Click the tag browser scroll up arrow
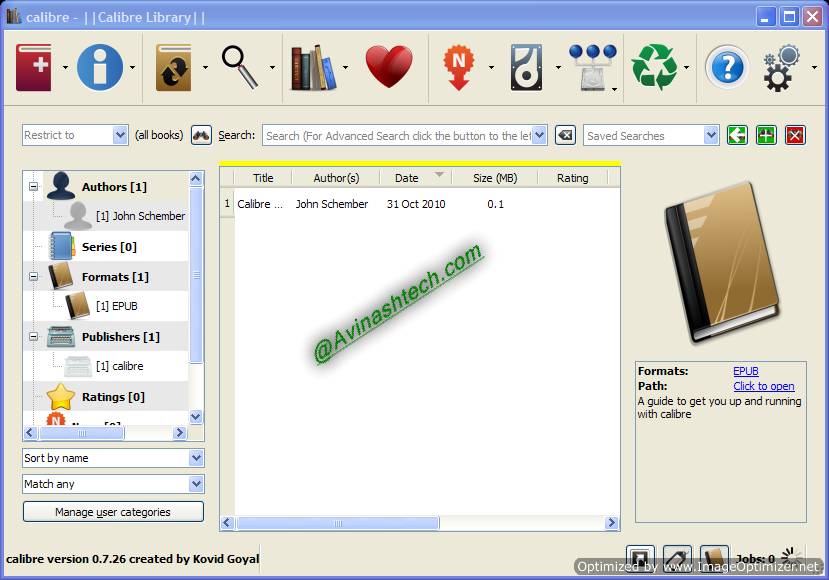 [196, 179]
